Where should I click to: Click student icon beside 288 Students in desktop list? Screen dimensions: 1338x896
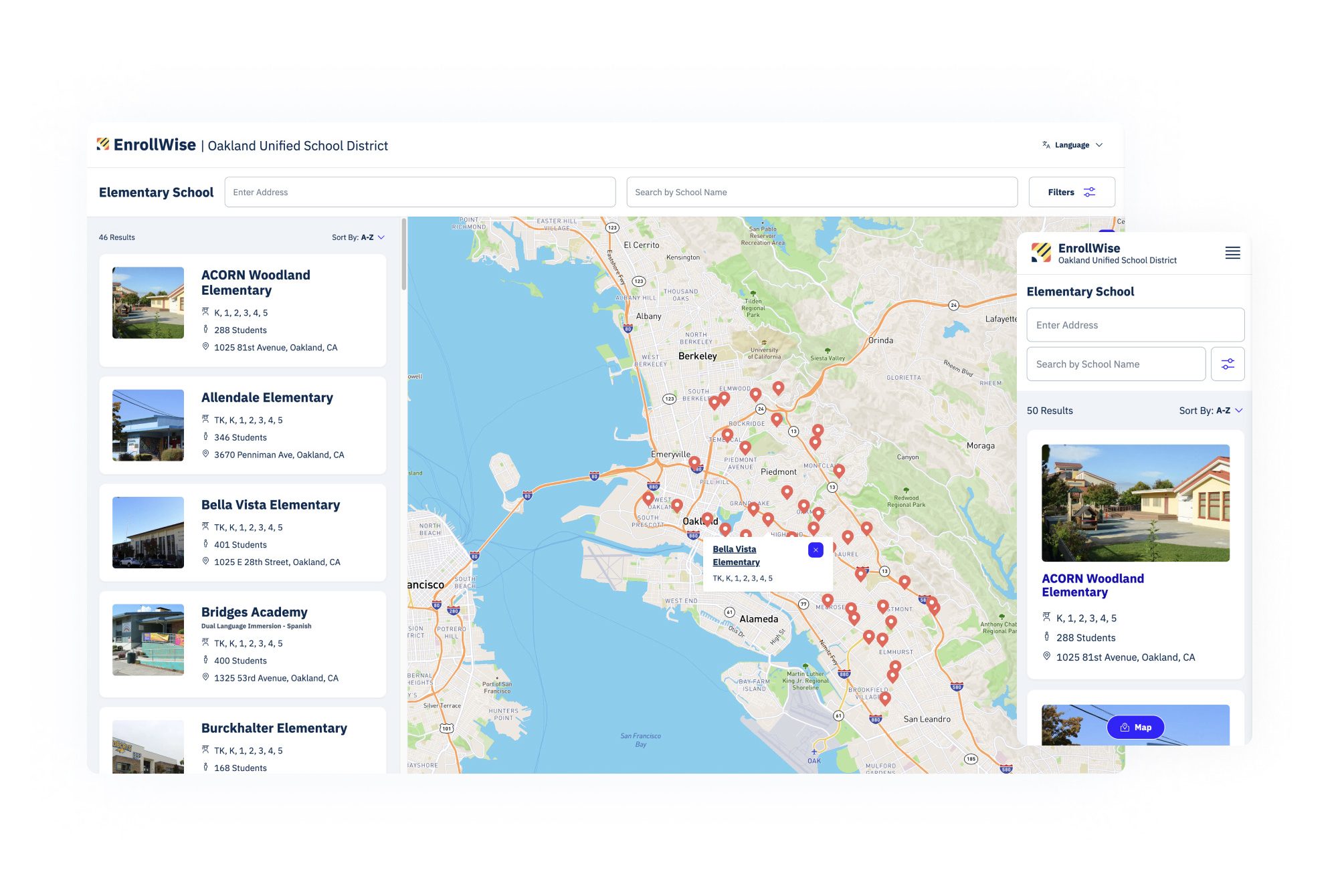point(205,329)
